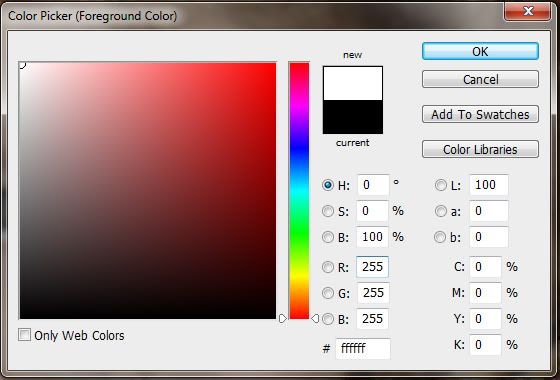Click the left hue slider arrow handle
This screenshot has width=560, height=380.
tap(282, 318)
